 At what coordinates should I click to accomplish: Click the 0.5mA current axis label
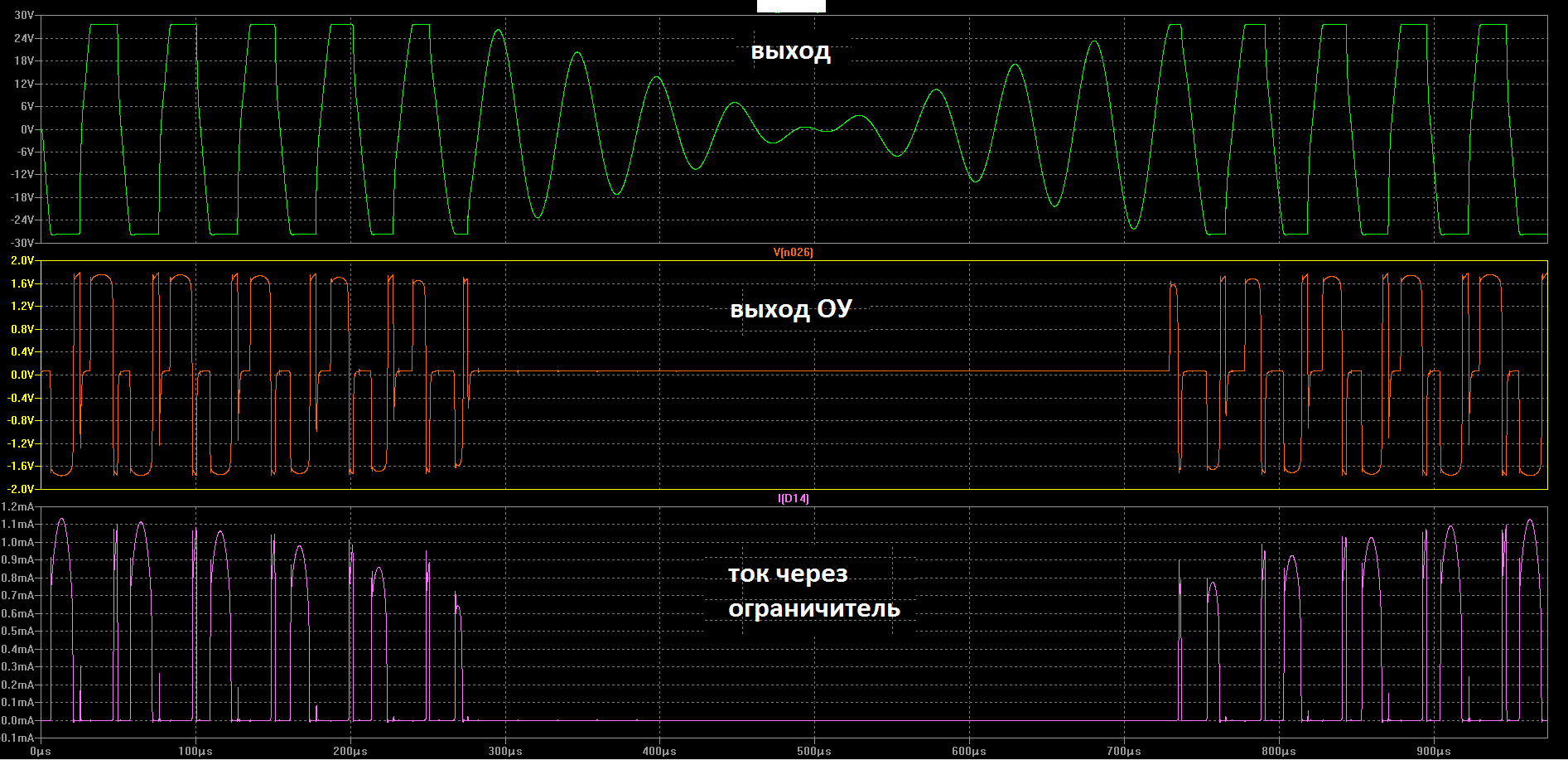click(x=18, y=631)
